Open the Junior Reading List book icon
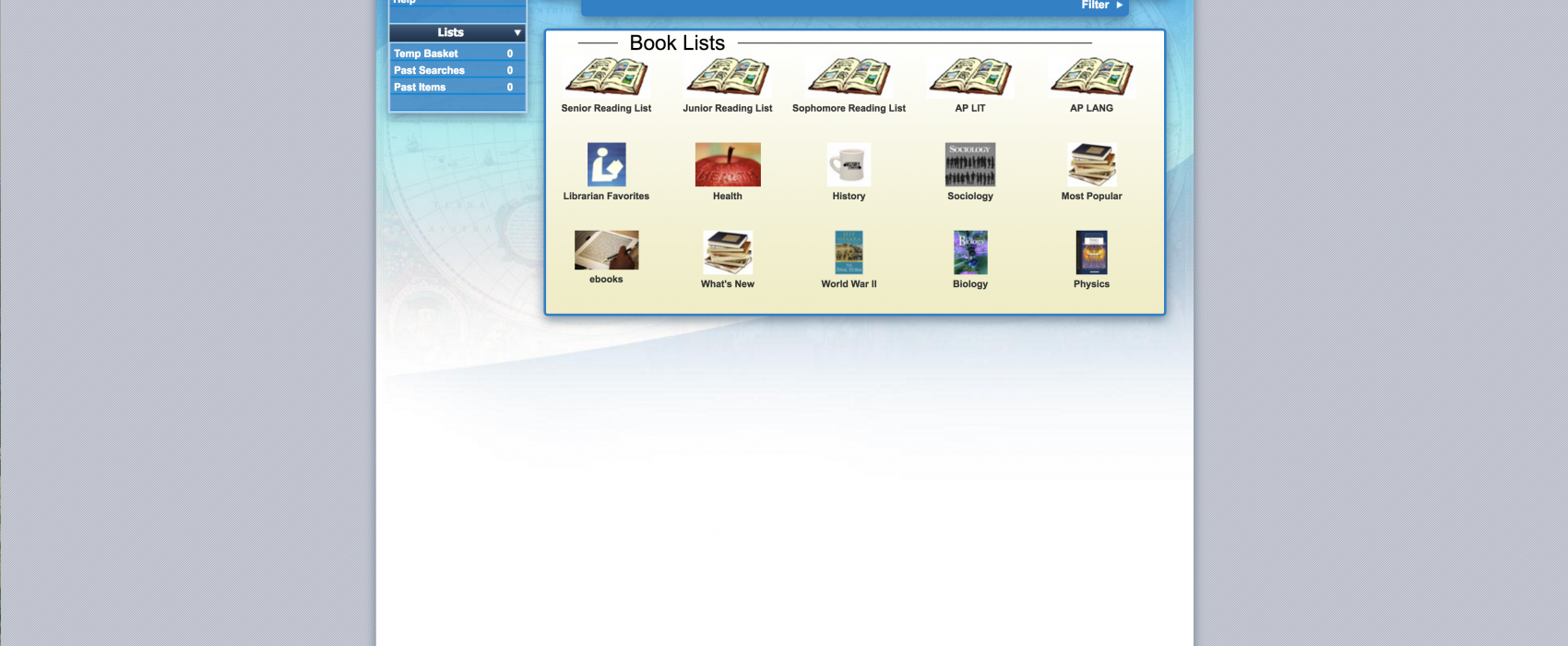This screenshot has width=1568, height=646. tap(728, 78)
